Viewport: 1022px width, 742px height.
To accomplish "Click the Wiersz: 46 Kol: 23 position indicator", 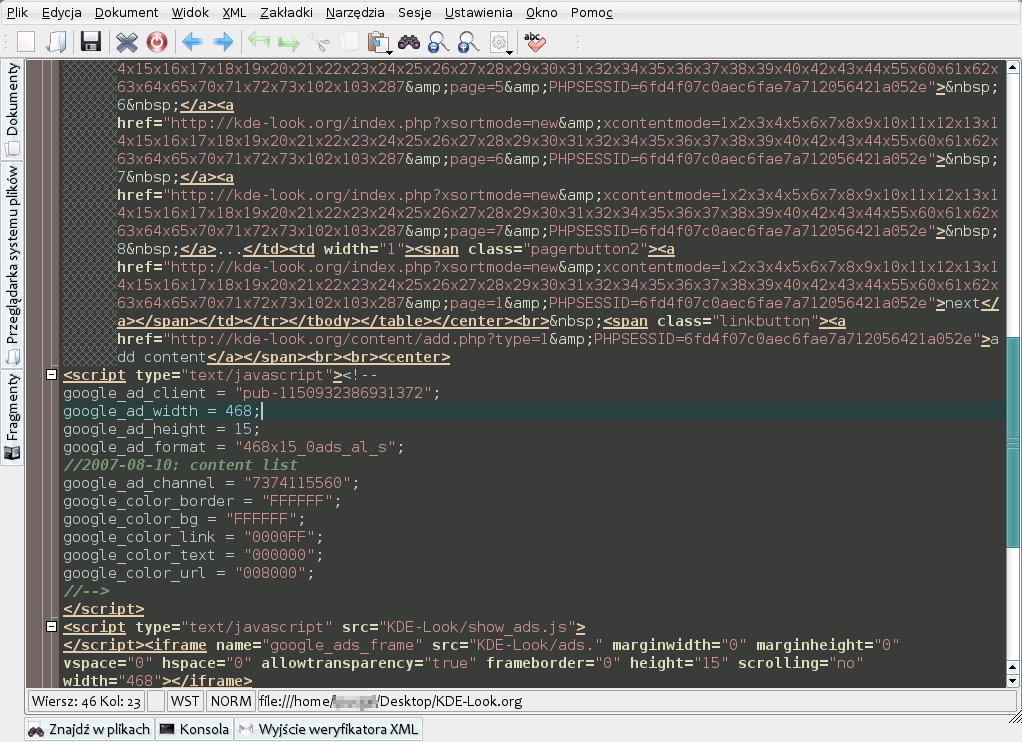I will click(86, 701).
